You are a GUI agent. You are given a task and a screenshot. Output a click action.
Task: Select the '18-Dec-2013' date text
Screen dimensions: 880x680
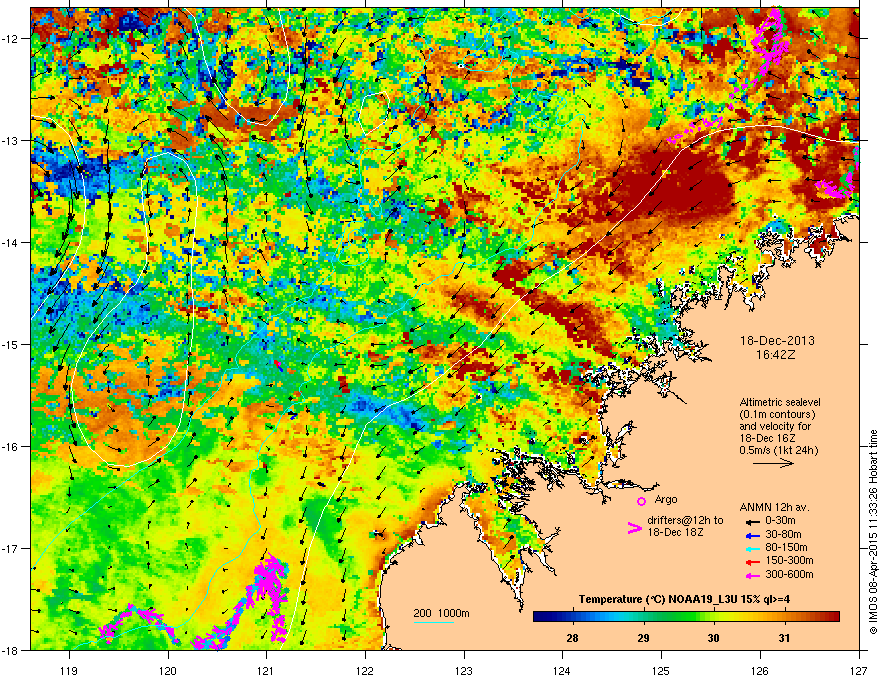[777, 341]
